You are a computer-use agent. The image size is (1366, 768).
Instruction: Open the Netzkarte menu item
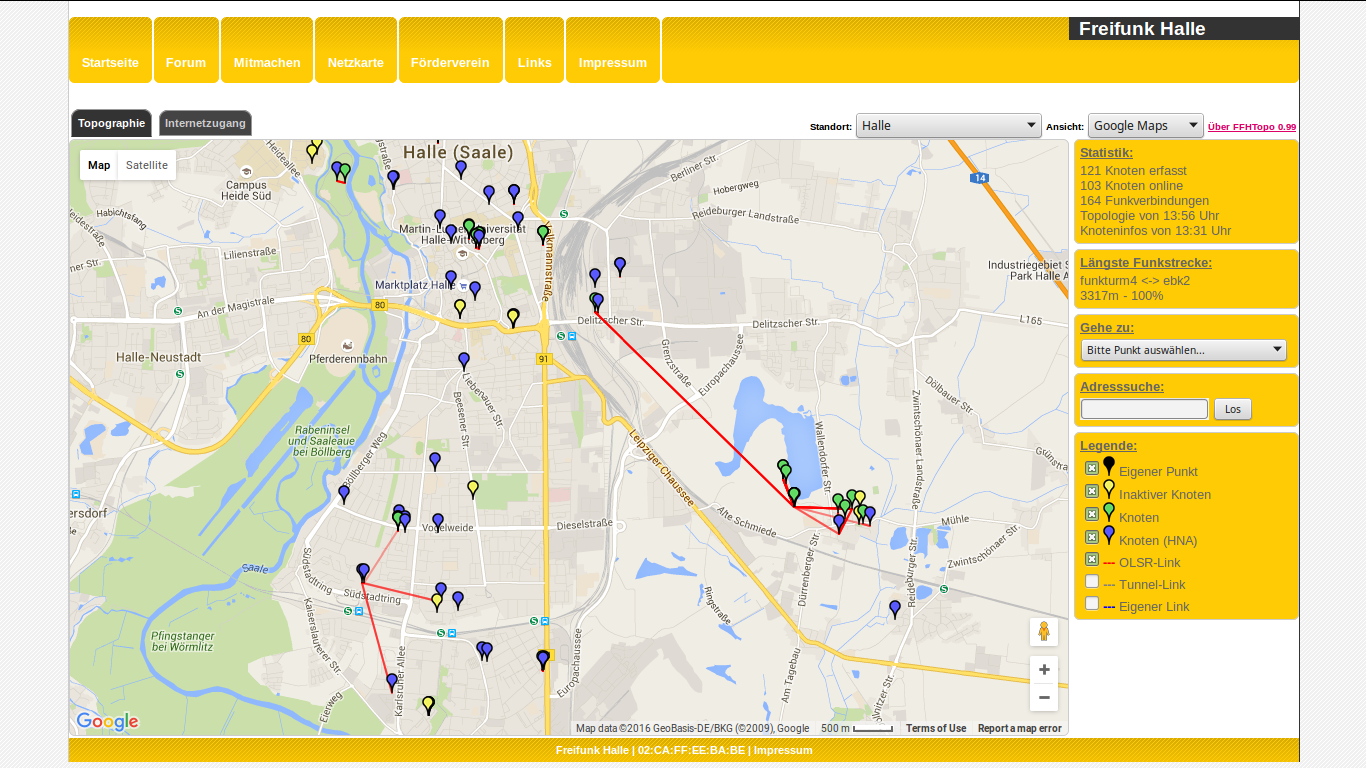click(355, 62)
